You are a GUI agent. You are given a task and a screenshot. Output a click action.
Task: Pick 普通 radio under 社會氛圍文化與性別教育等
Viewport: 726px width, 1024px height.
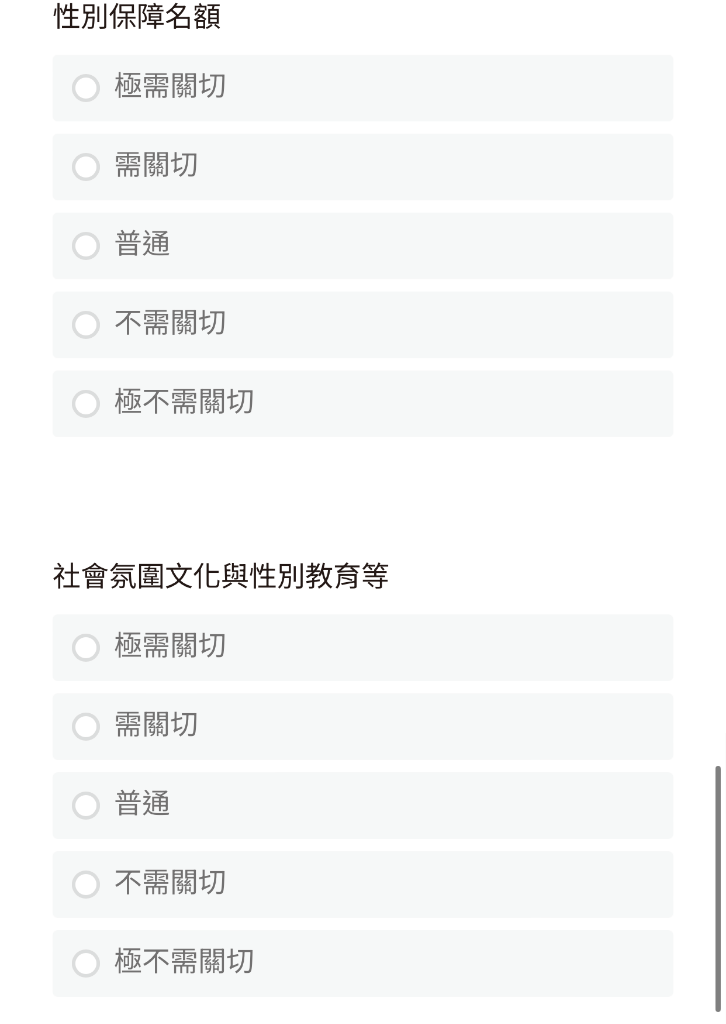[86, 805]
